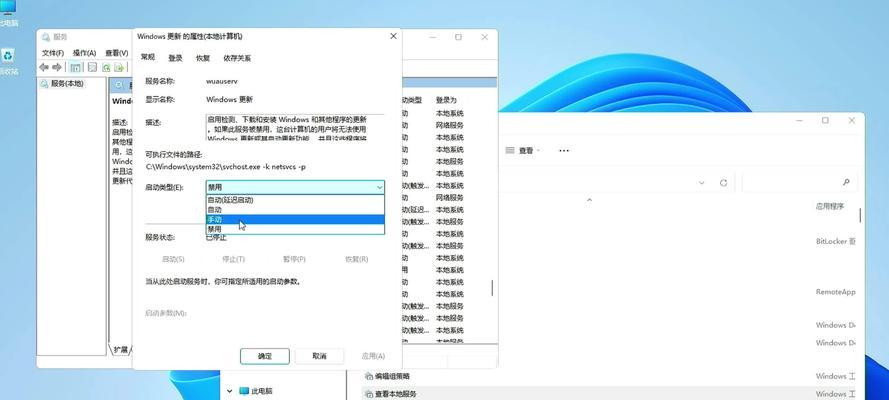The height and width of the screenshot is (400, 889).
Task: Click the Forward arrow in Services toolbar
Action: point(57,67)
